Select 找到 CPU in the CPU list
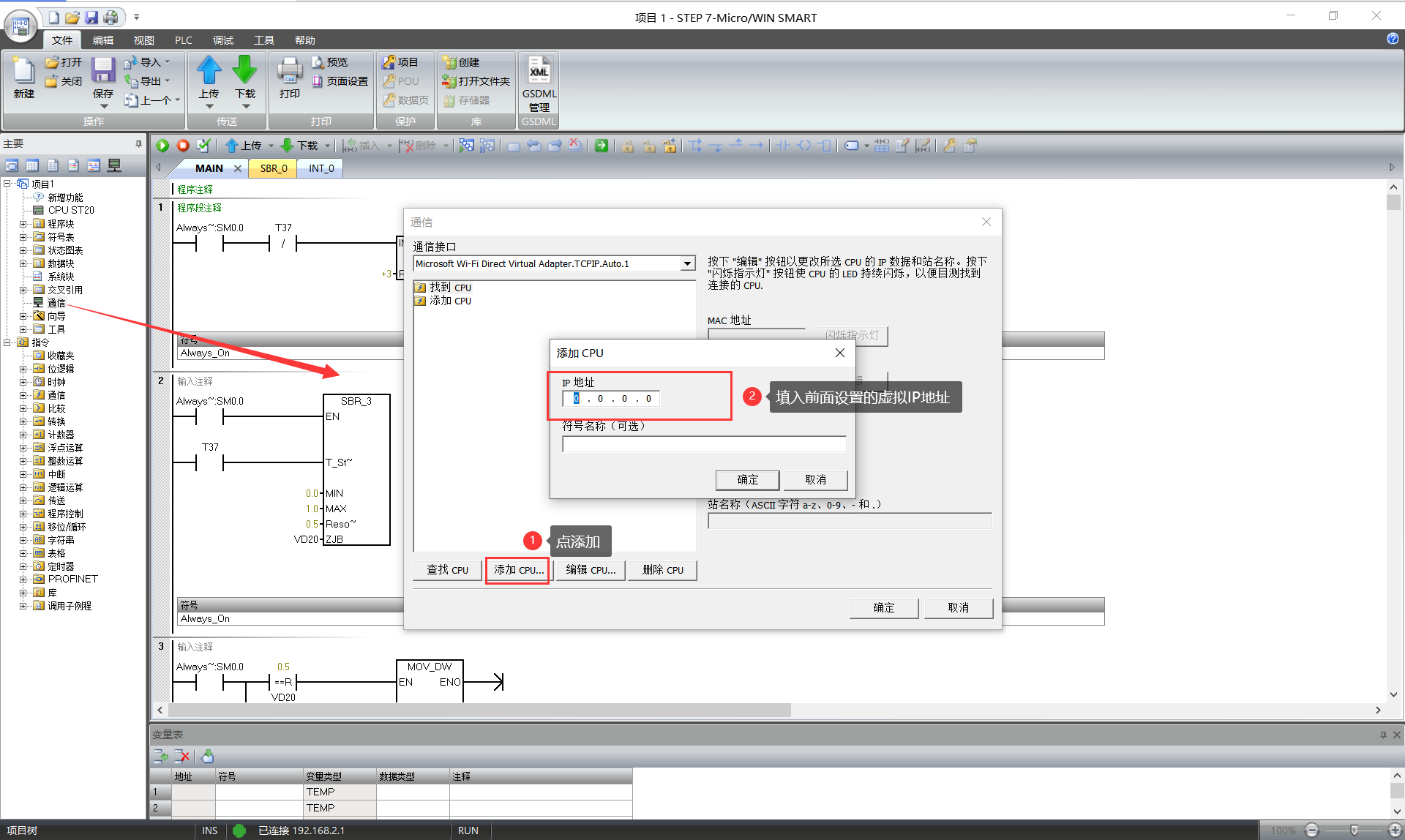The width and height of the screenshot is (1405, 840). [450, 288]
